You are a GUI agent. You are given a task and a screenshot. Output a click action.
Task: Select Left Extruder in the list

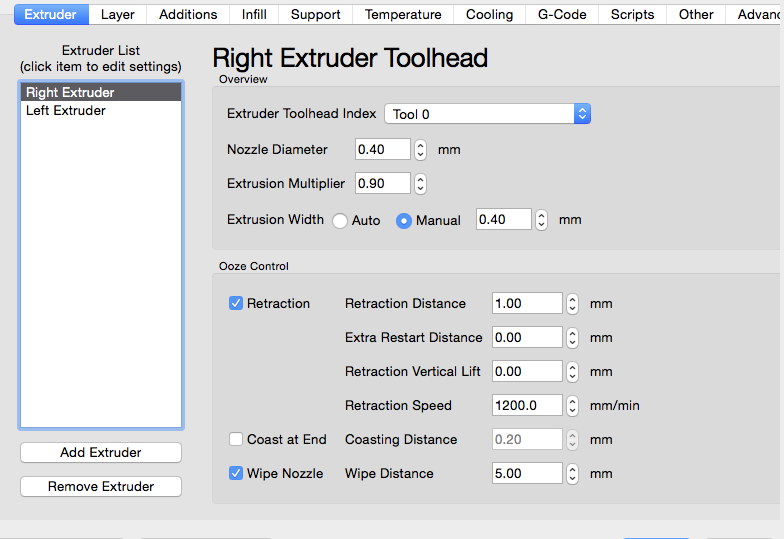[66, 111]
